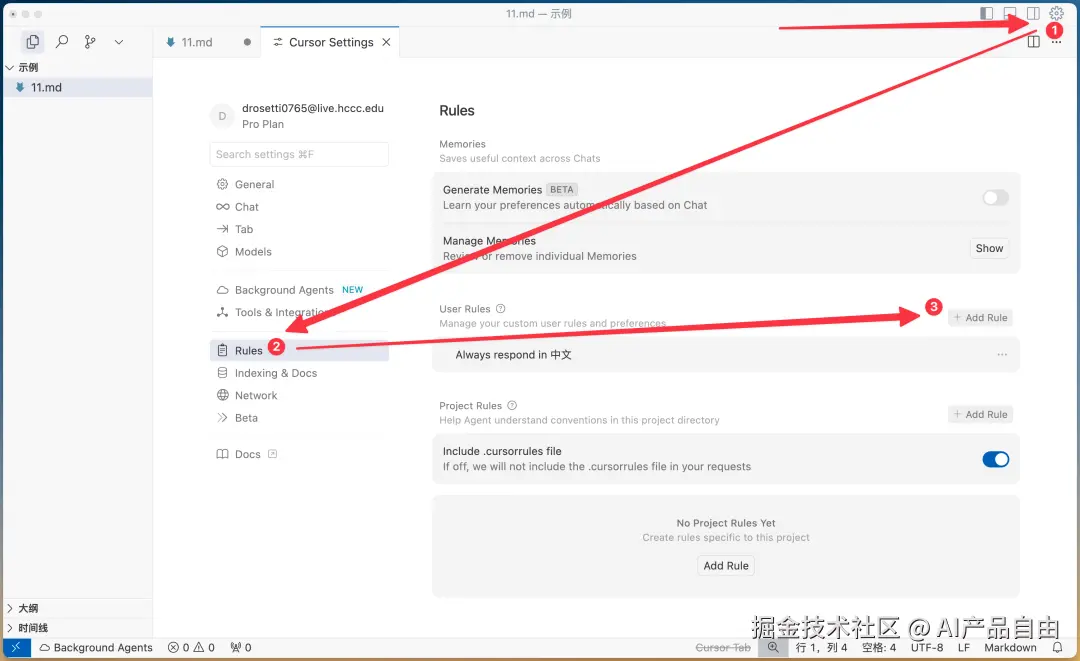Viewport: 1080px width, 661px height.
Task: Open remote window status bar icon
Action: coord(17,647)
